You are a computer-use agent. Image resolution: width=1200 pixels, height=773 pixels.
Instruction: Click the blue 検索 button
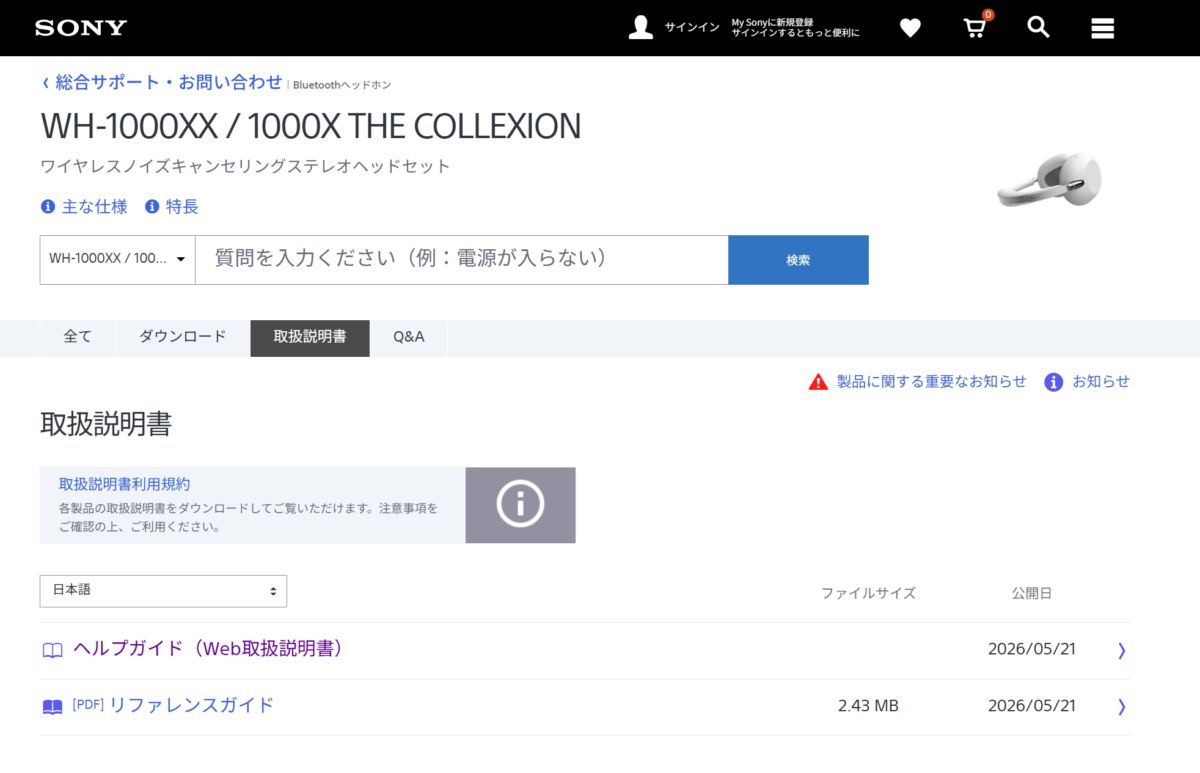[798, 260]
